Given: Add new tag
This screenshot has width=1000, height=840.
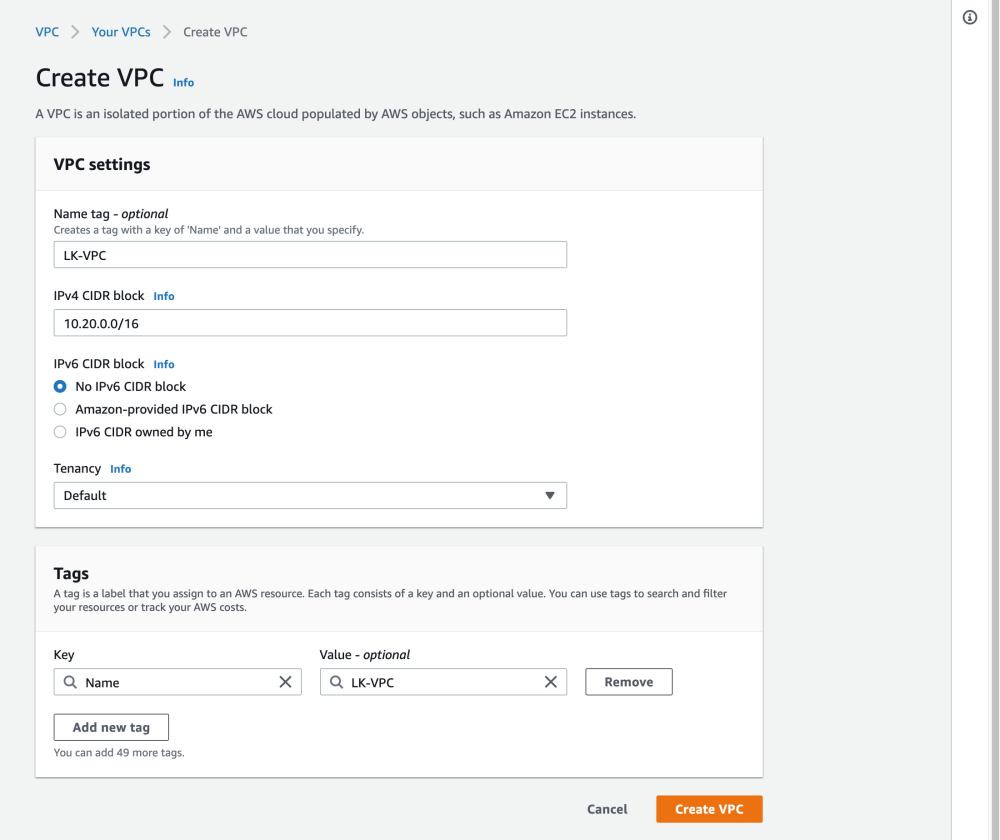Looking at the screenshot, I should tap(111, 727).
